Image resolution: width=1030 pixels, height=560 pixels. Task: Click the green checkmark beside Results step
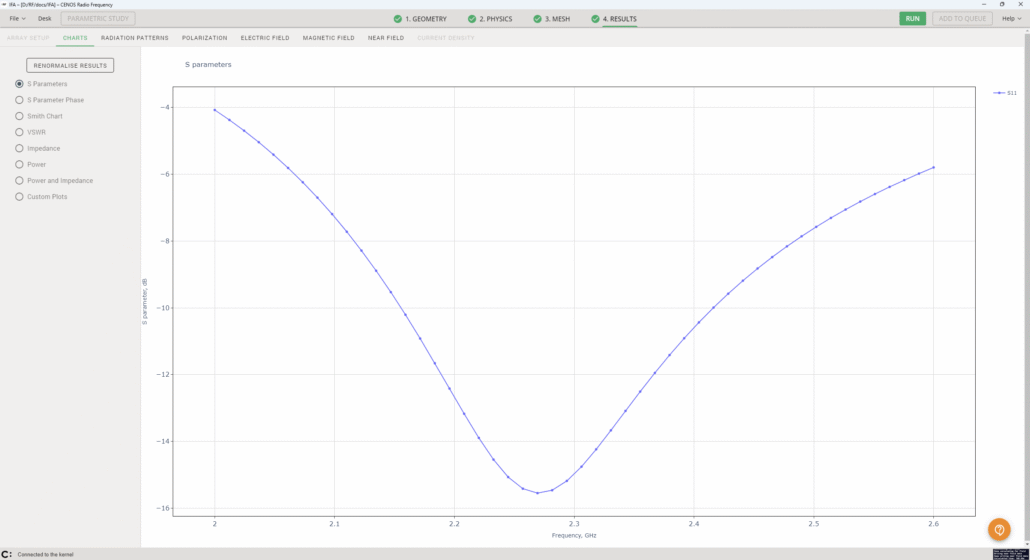(x=596, y=19)
